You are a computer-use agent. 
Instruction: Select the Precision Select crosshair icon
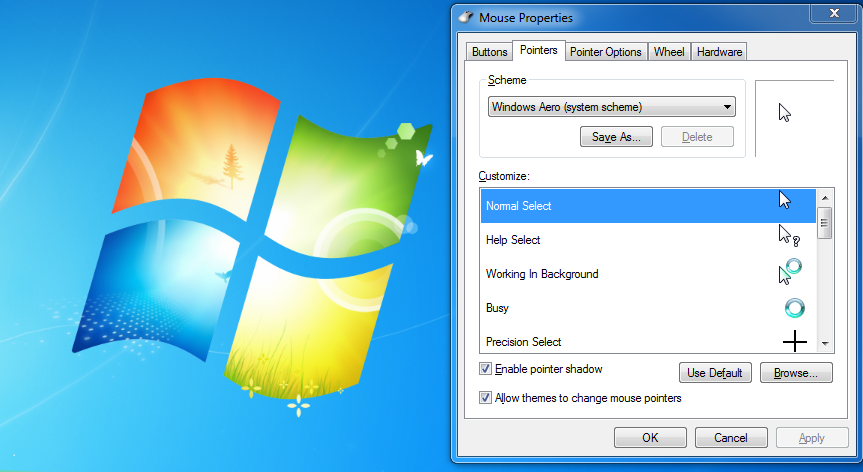794,342
